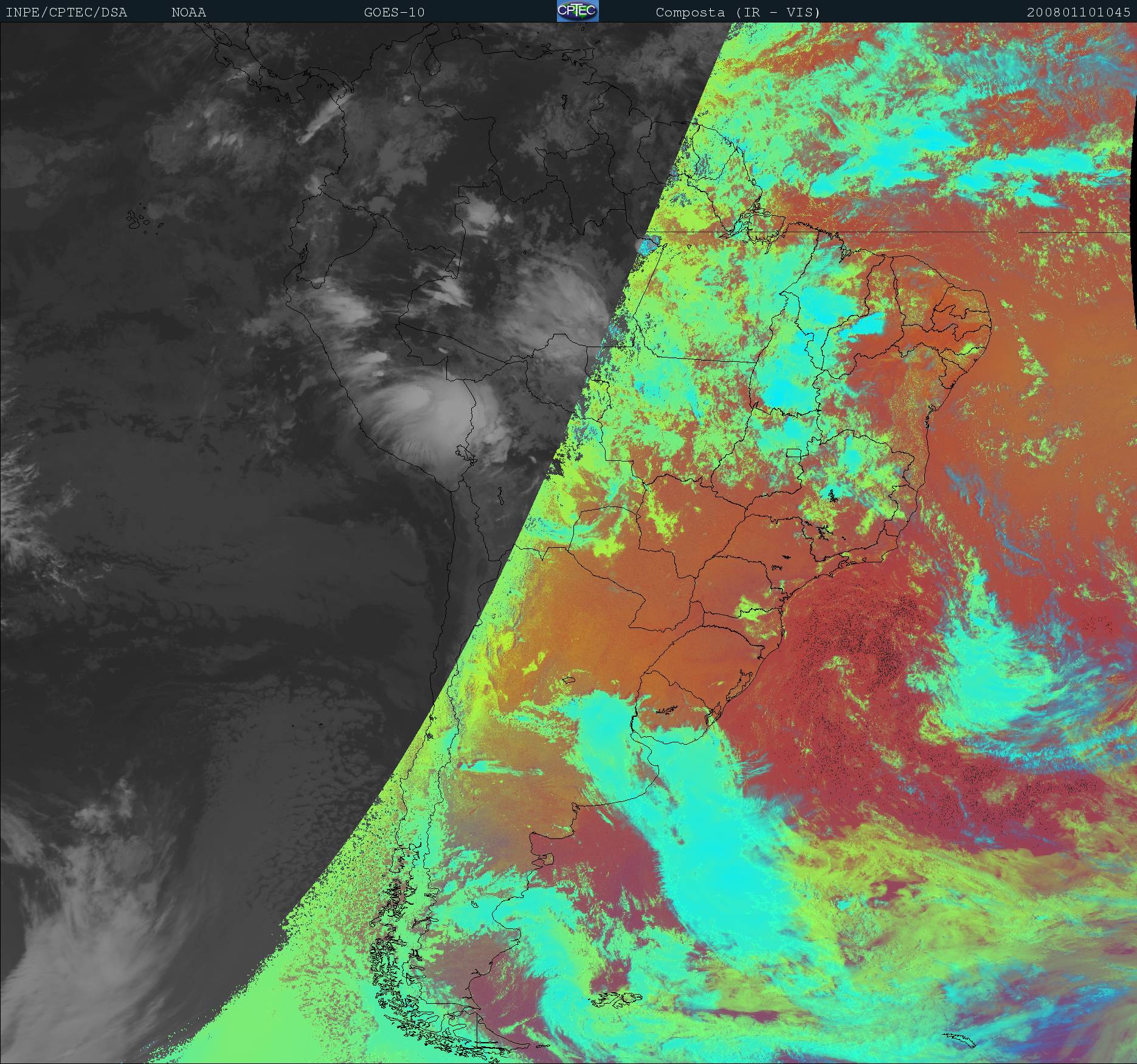This screenshot has height=1064, width=1137.
Task: Click the GOES-10 satellite label
Action: click(x=394, y=12)
